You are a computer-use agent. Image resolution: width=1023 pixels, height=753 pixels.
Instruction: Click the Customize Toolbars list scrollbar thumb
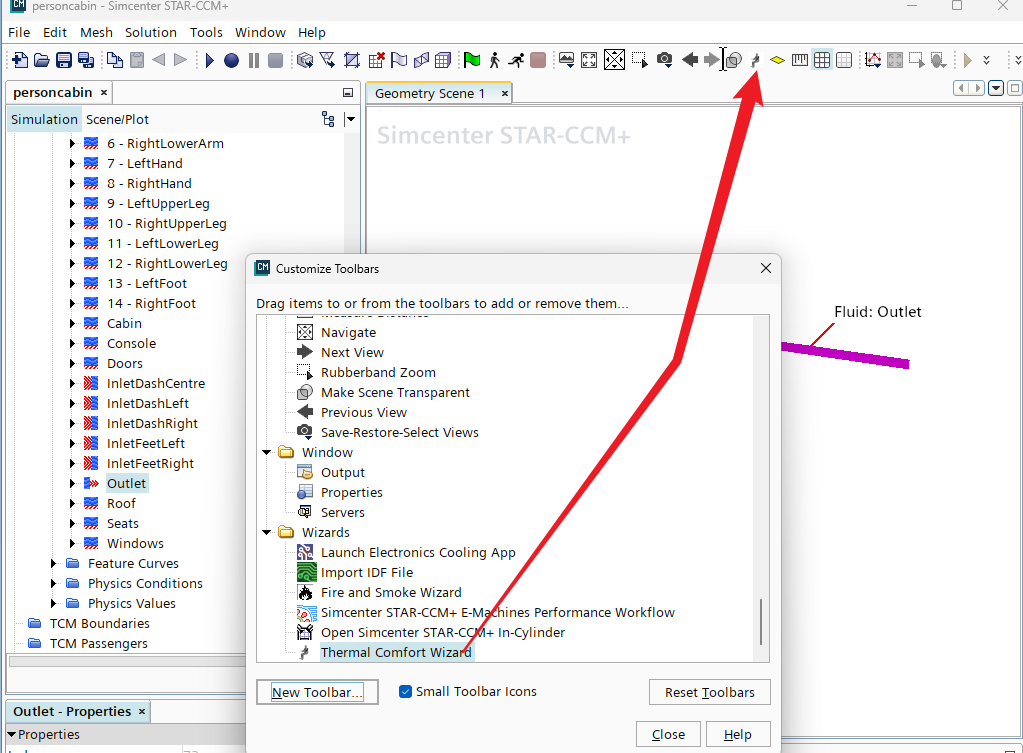click(x=761, y=622)
